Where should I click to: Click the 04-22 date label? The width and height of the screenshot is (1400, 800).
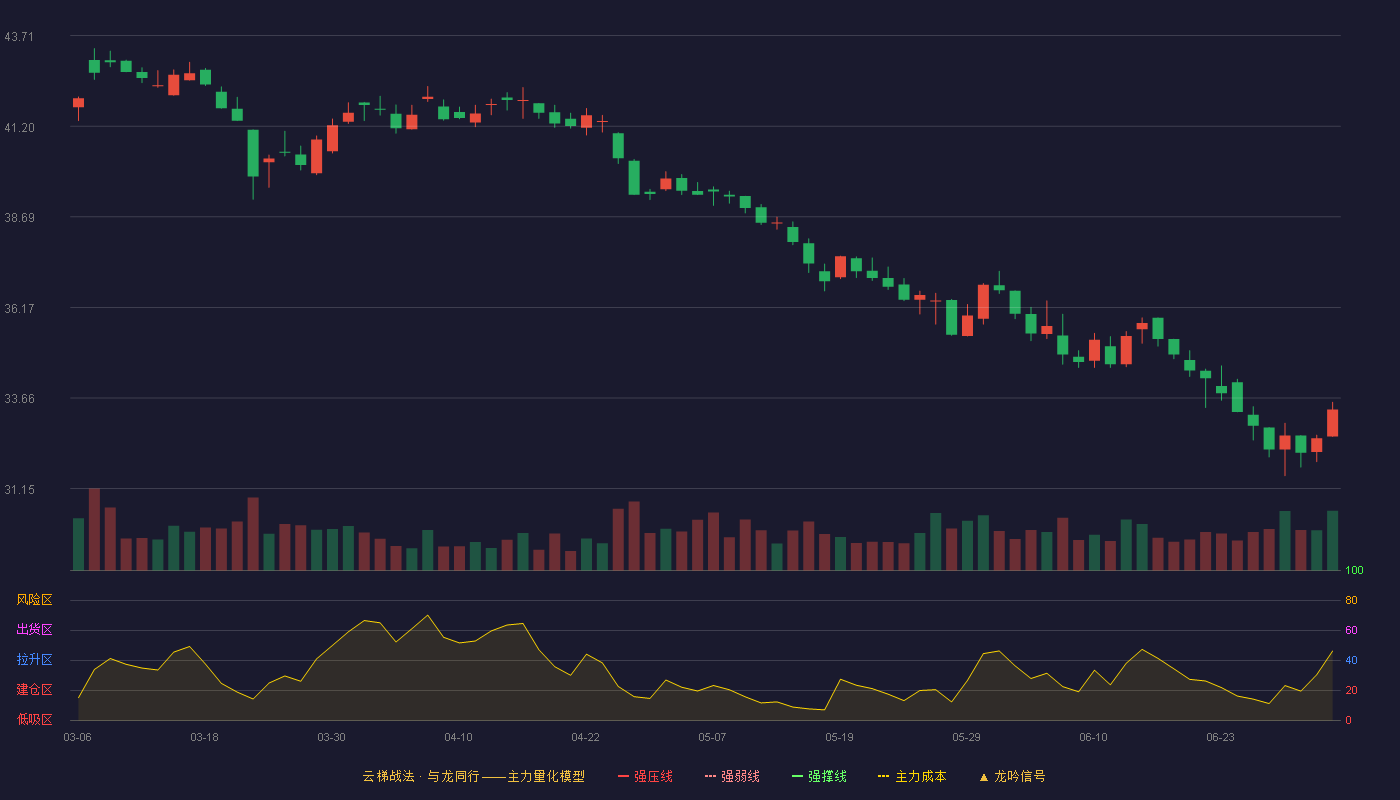coord(585,737)
